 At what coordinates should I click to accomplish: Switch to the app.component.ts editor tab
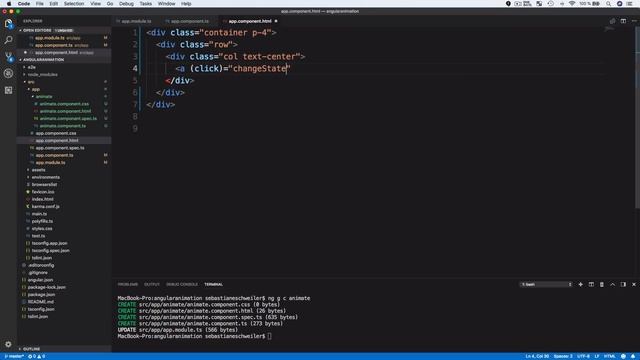pyautogui.click(x=189, y=21)
